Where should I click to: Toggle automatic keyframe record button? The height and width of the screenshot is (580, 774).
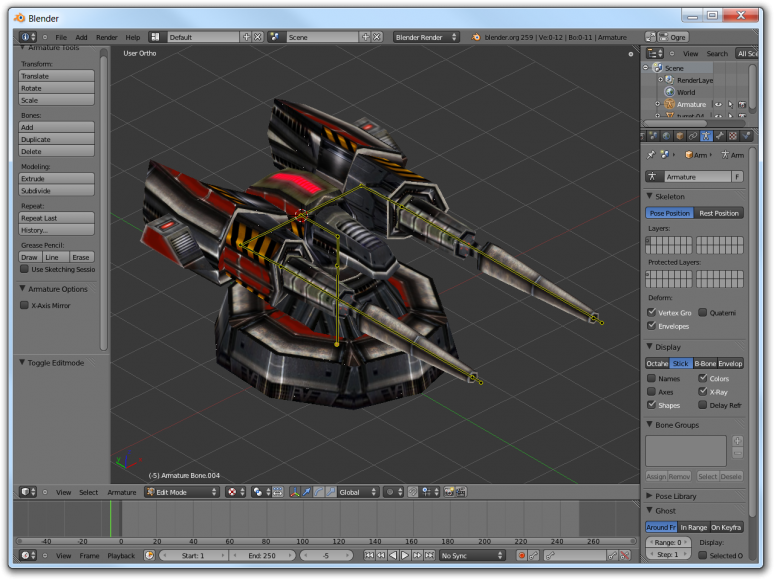tap(521, 555)
